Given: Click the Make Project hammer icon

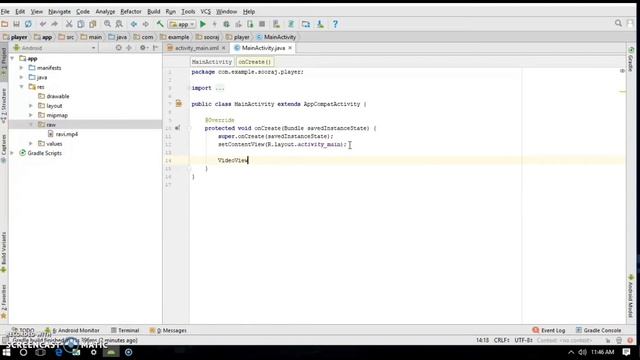Looking at the screenshot, I should coord(160,24).
